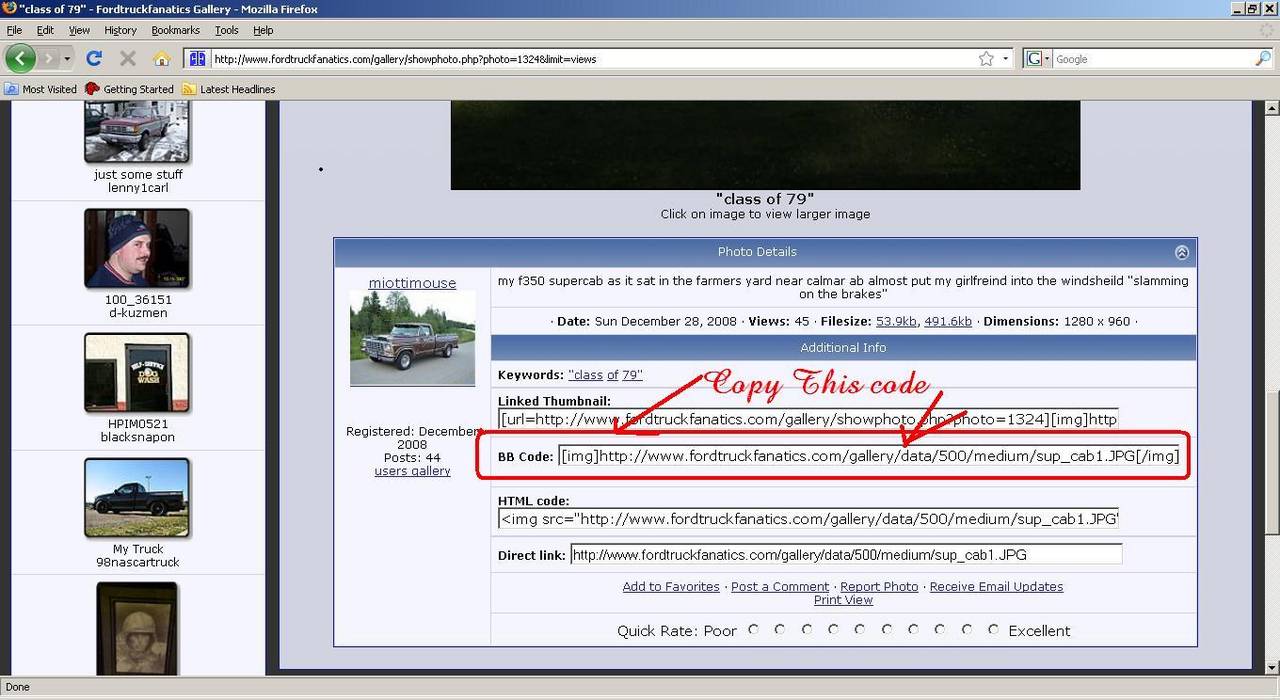1280x700 pixels.
Task: Open miottimouse avatar truck image
Action: [x=412, y=338]
